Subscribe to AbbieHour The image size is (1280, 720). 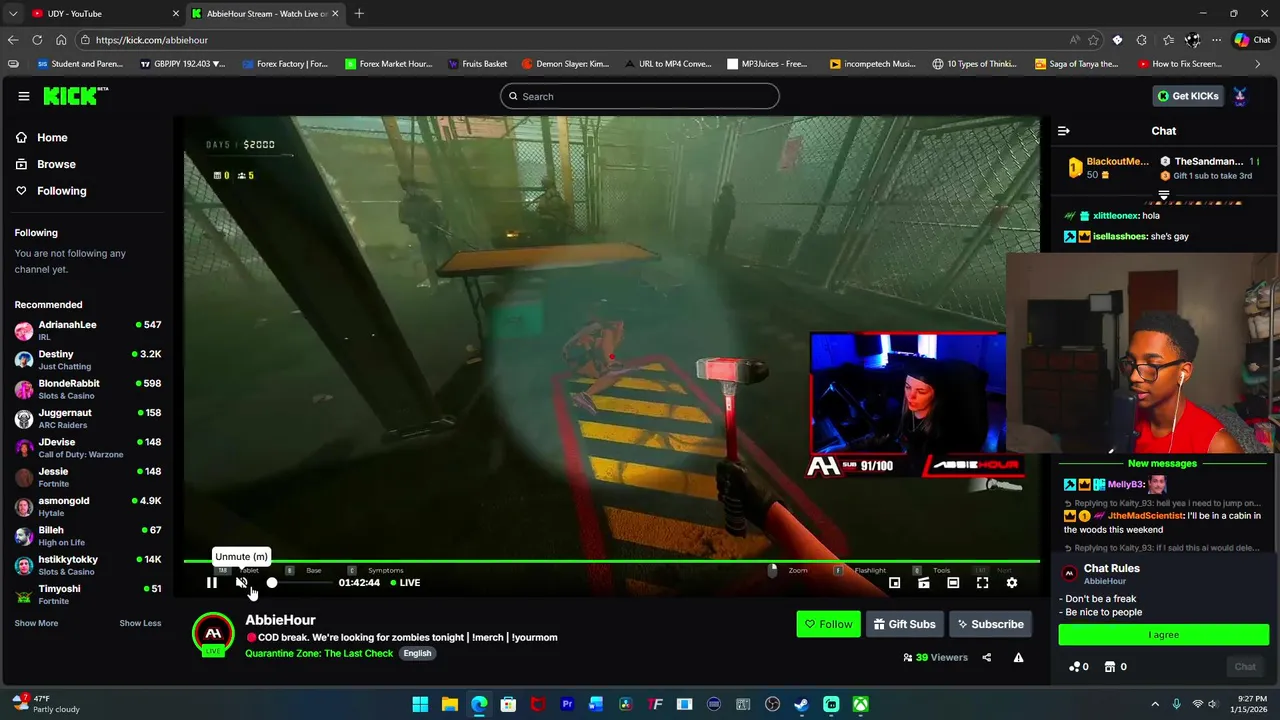(x=990, y=624)
